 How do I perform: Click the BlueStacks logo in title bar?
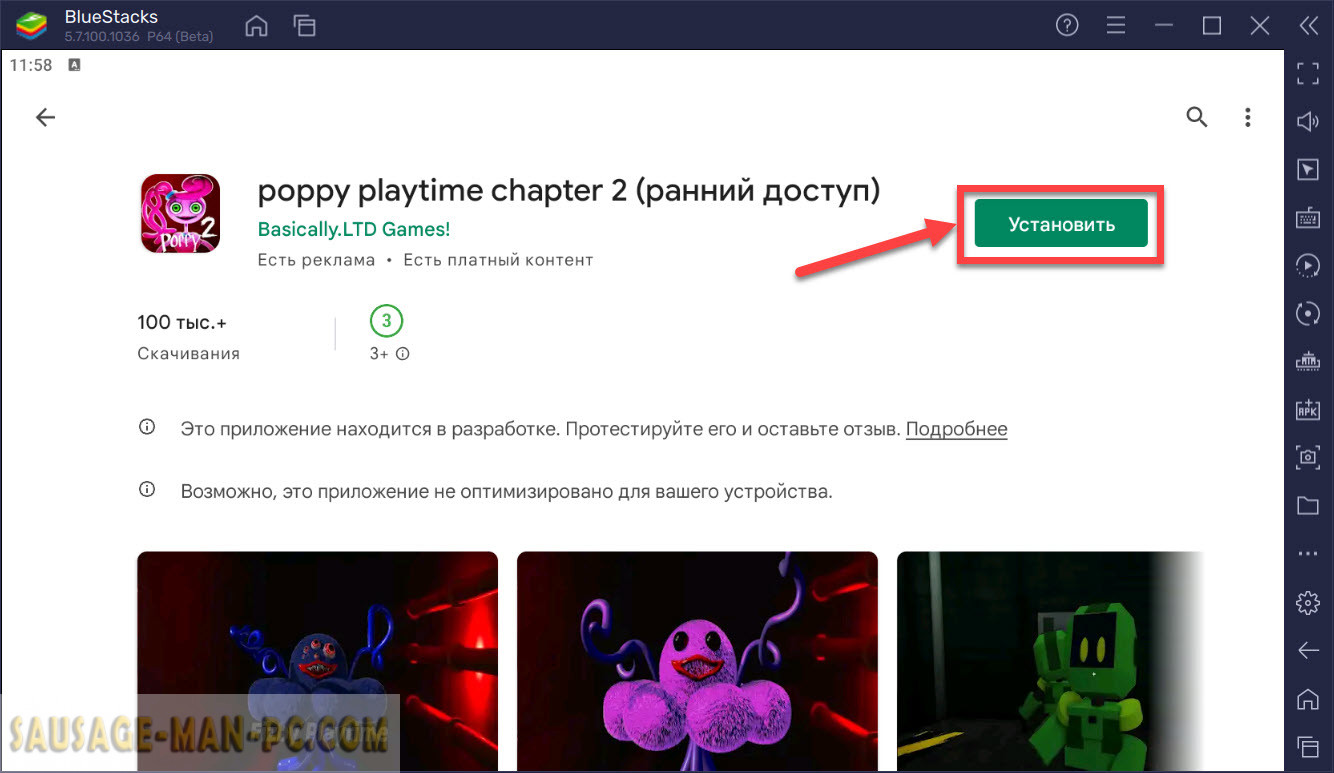[x=32, y=26]
